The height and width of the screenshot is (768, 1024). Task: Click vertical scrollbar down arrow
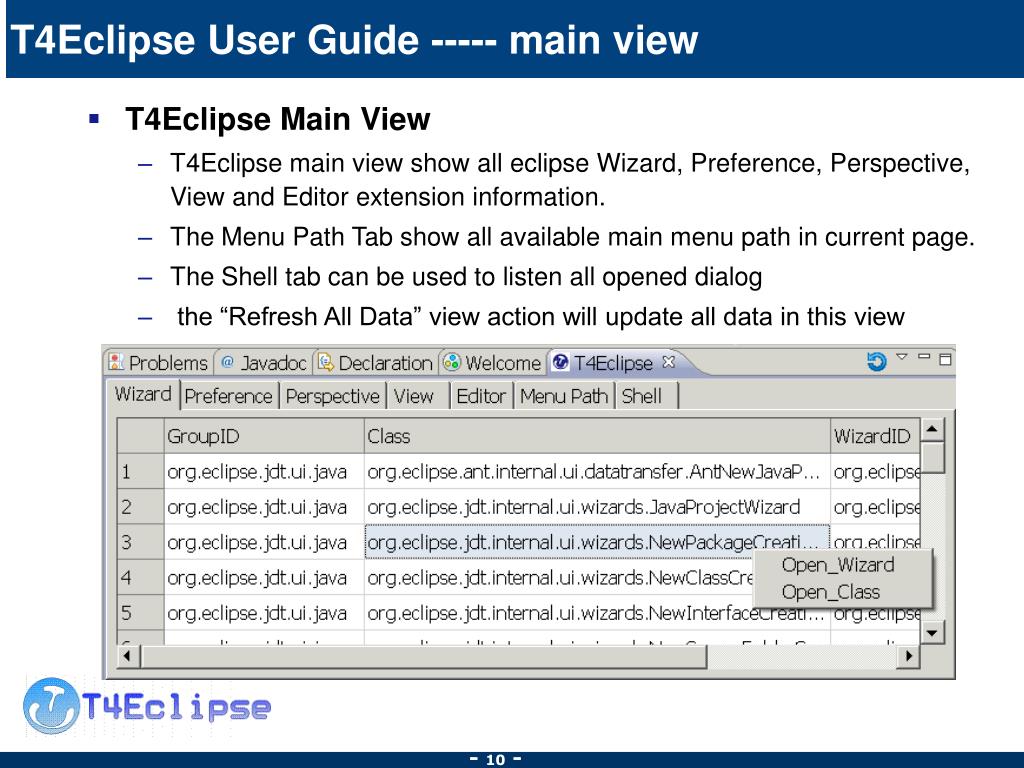click(932, 632)
